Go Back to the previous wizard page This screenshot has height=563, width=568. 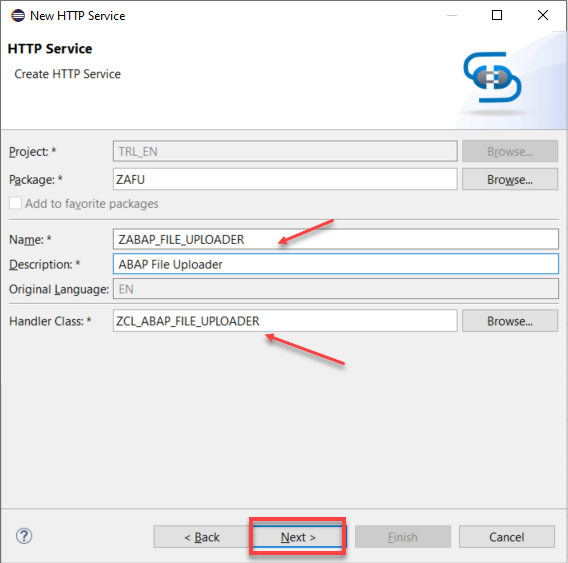(202, 537)
